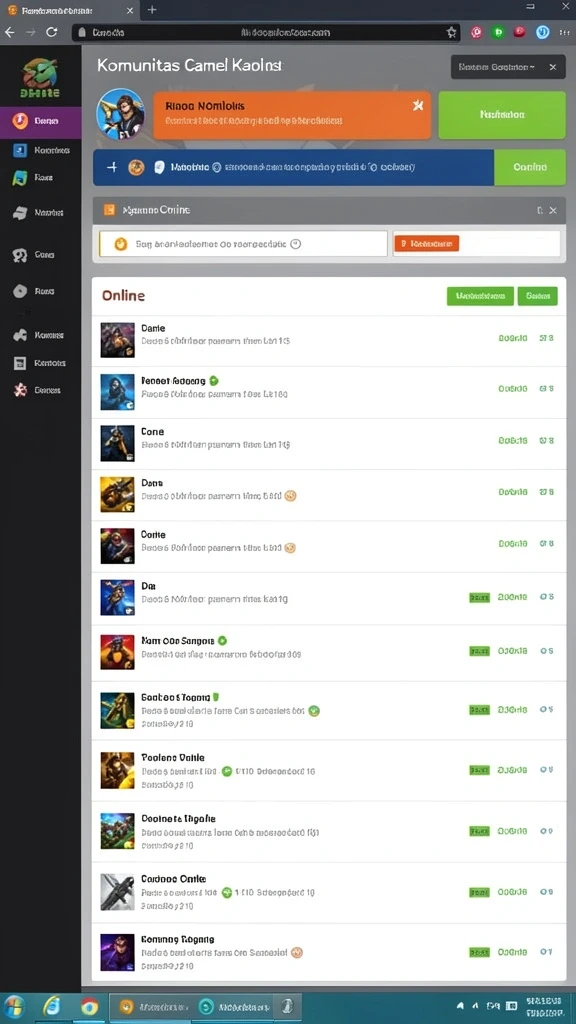Open the thumbnail of the Dante row
The image size is (576, 1024).
[118, 340]
